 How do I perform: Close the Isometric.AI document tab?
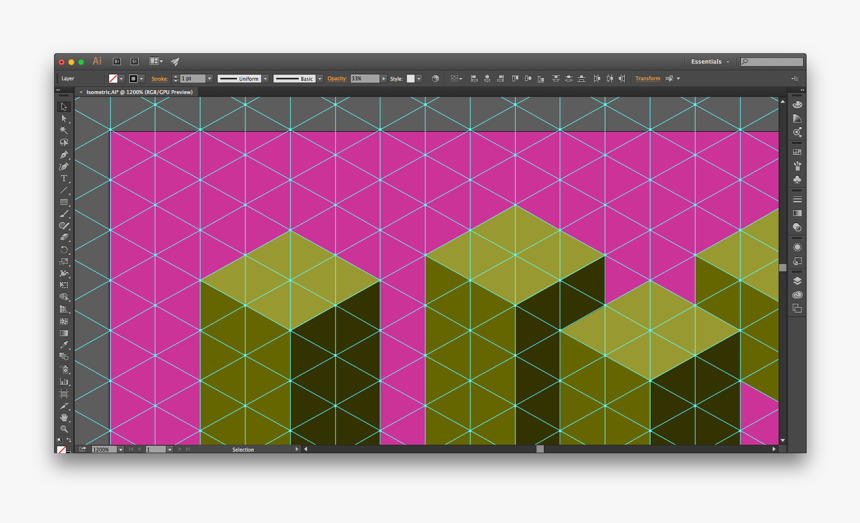coord(81,92)
